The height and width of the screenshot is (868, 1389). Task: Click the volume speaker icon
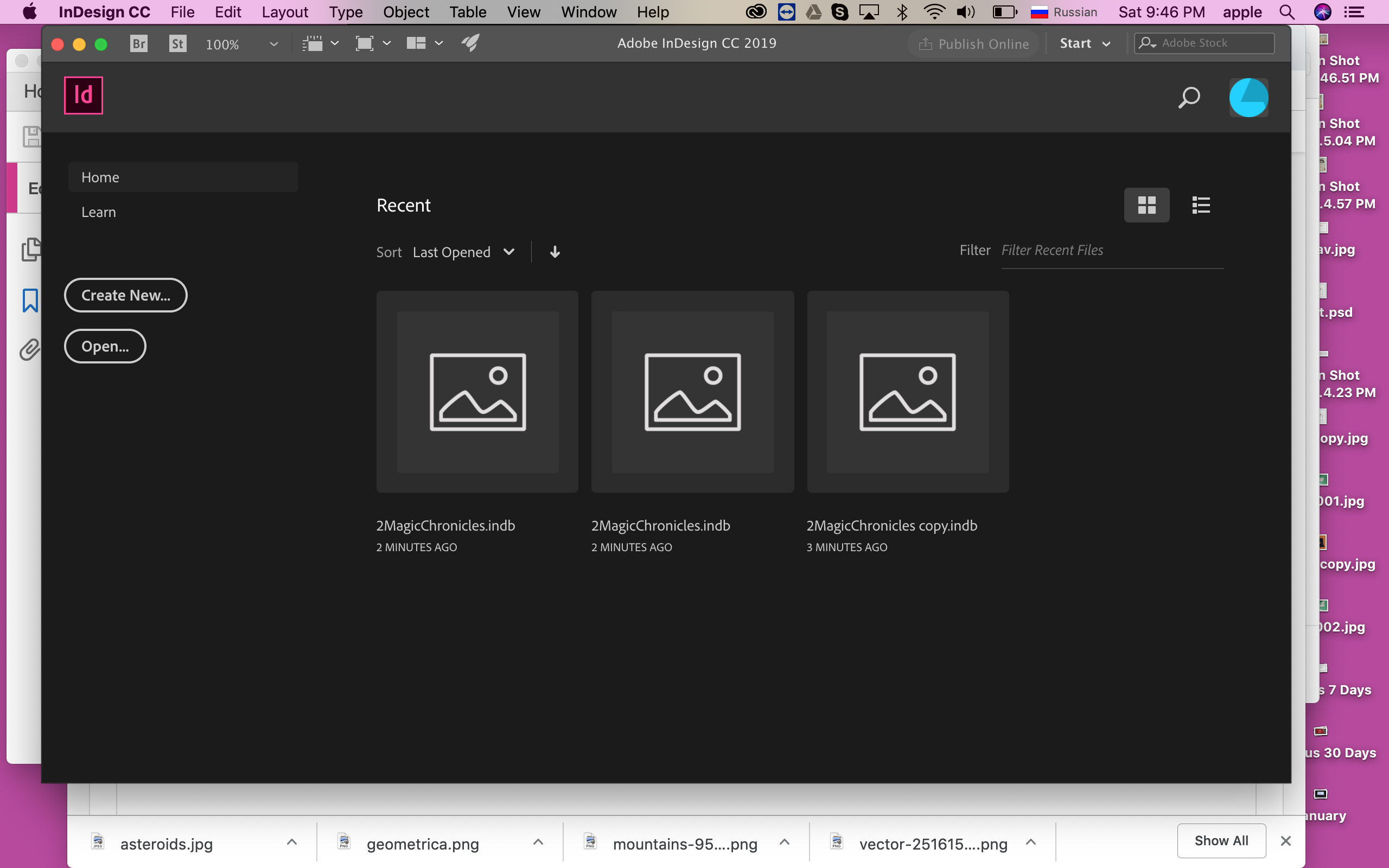coord(966,12)
